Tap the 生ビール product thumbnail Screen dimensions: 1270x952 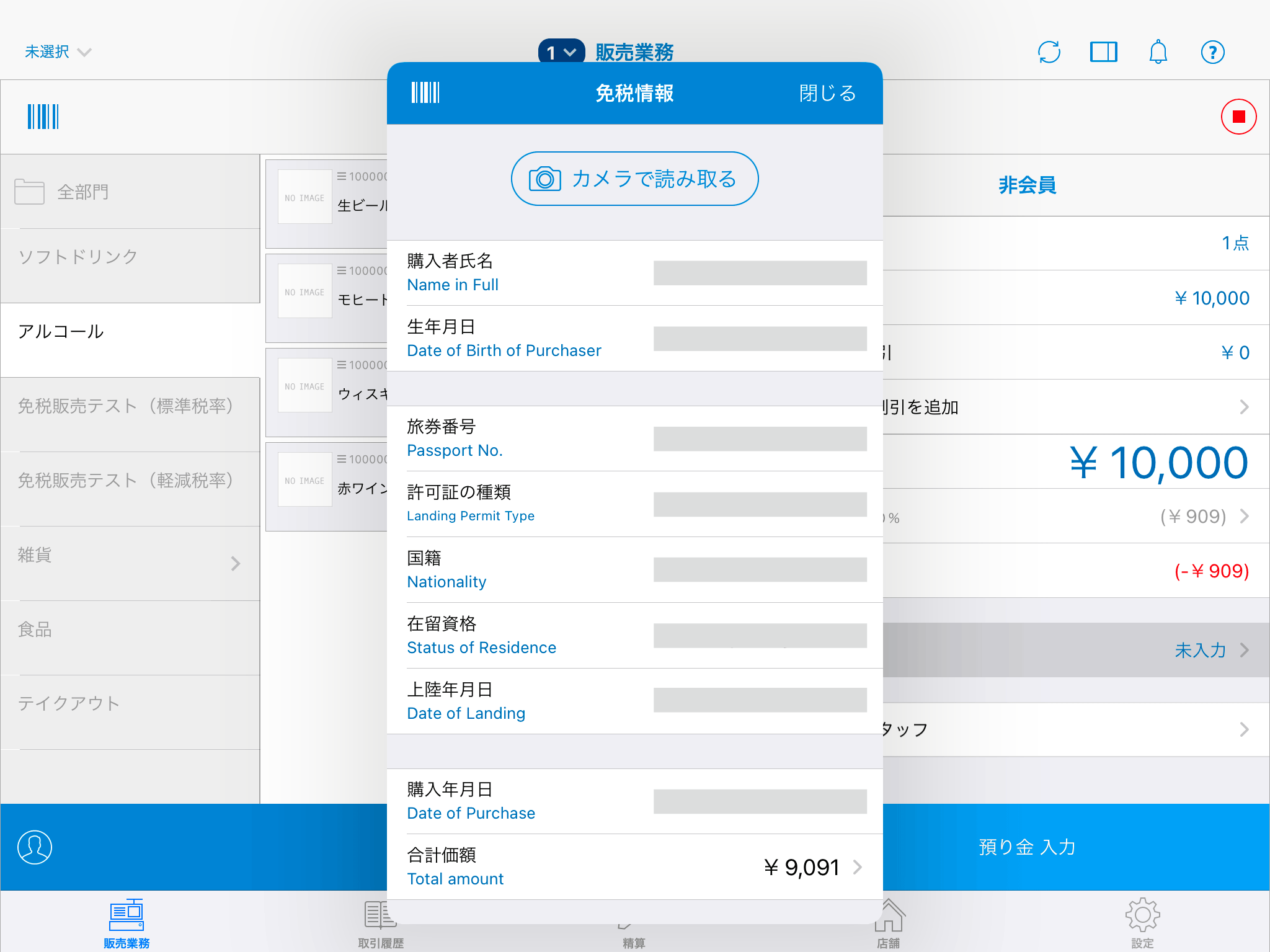tap(305, 197)
